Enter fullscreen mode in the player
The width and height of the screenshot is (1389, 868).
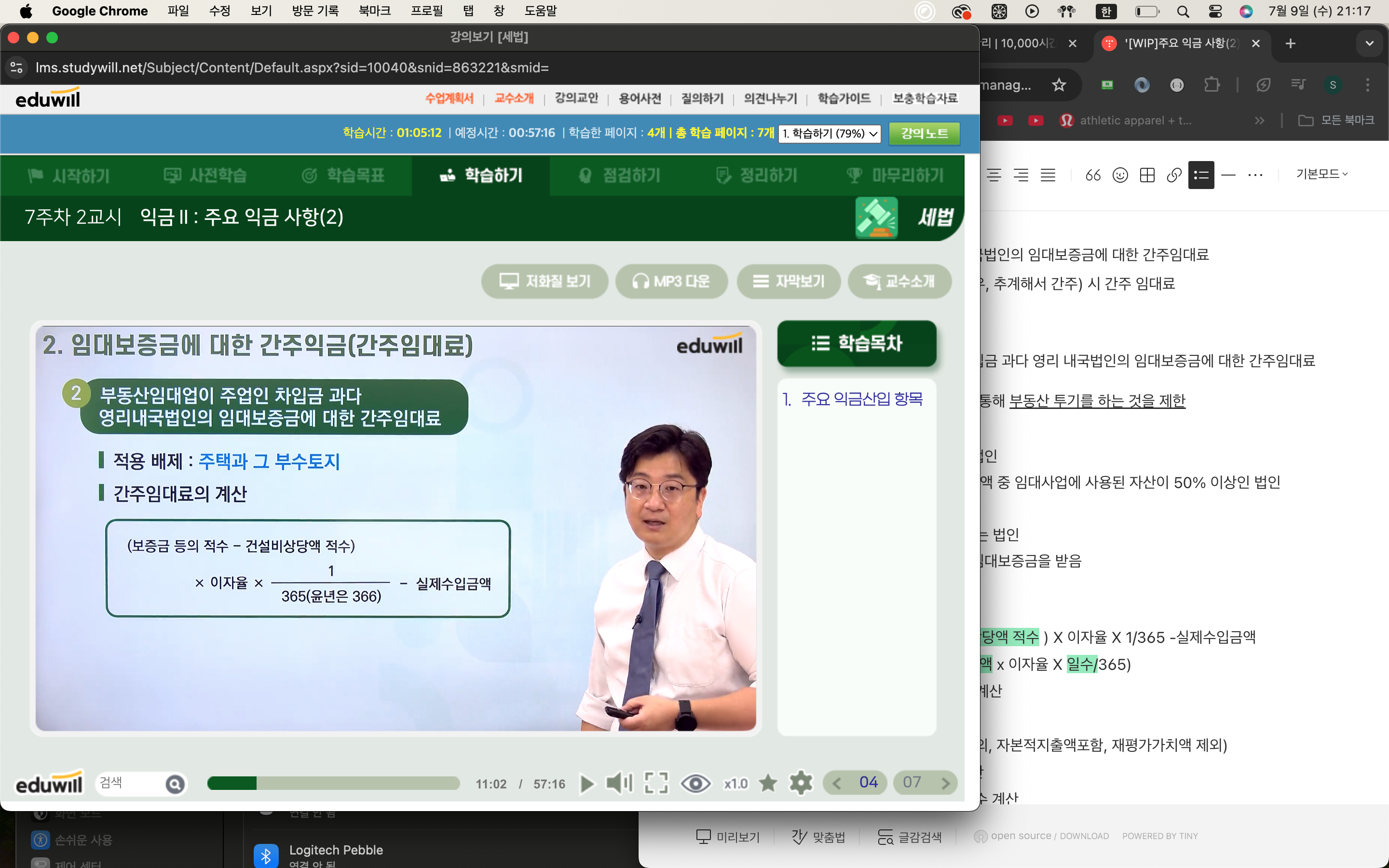(656, 784)
